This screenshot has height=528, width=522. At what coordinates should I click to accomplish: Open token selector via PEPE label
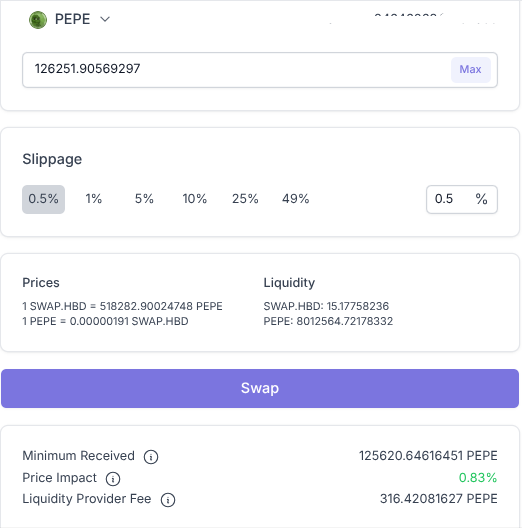tap(72, 19)
